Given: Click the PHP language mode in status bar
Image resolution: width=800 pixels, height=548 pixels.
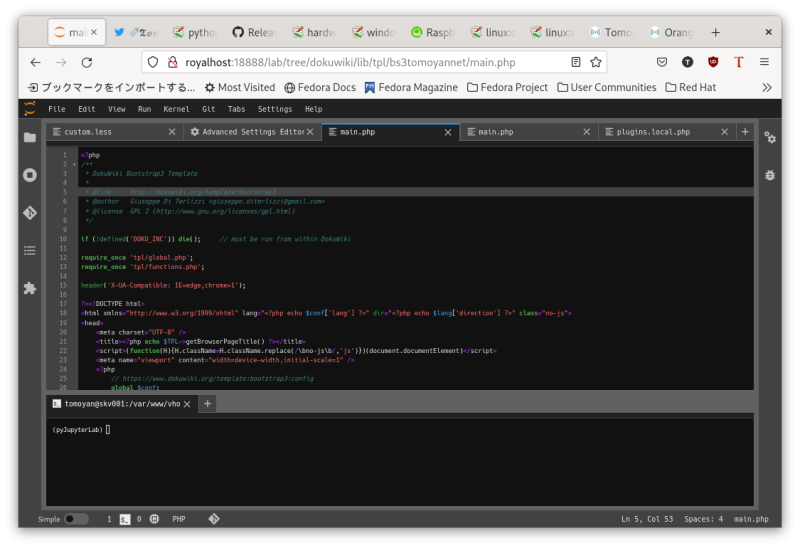Looking at the screenshot, I should coord(179,519).
